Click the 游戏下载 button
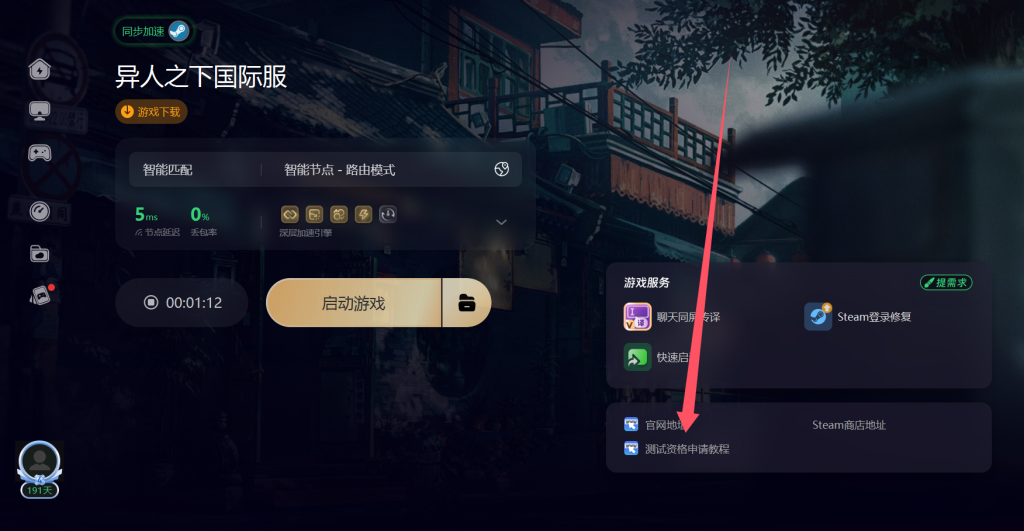The height and width of the screenshot is (531, 1024). point(152,112)
